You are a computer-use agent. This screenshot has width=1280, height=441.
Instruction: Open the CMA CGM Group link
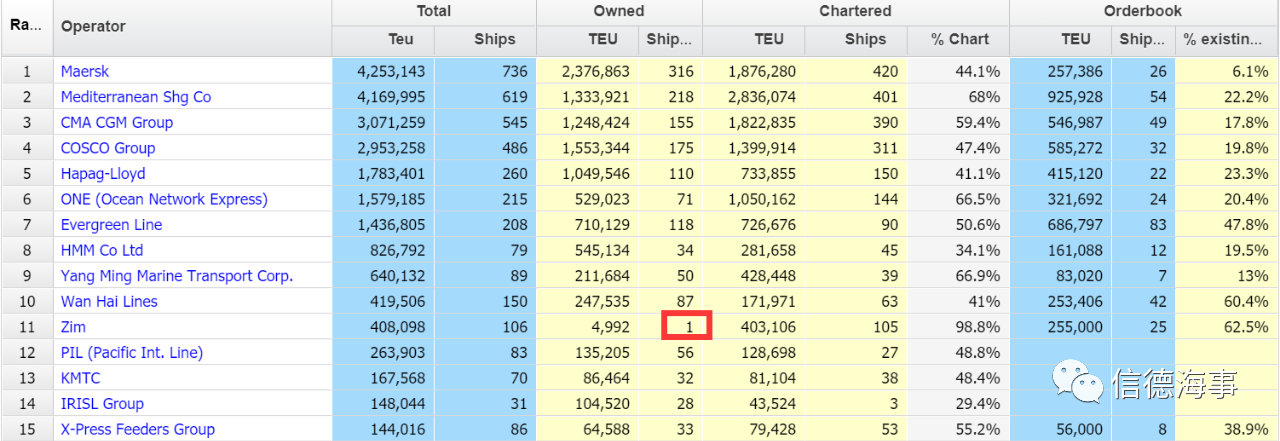[117, 122]
